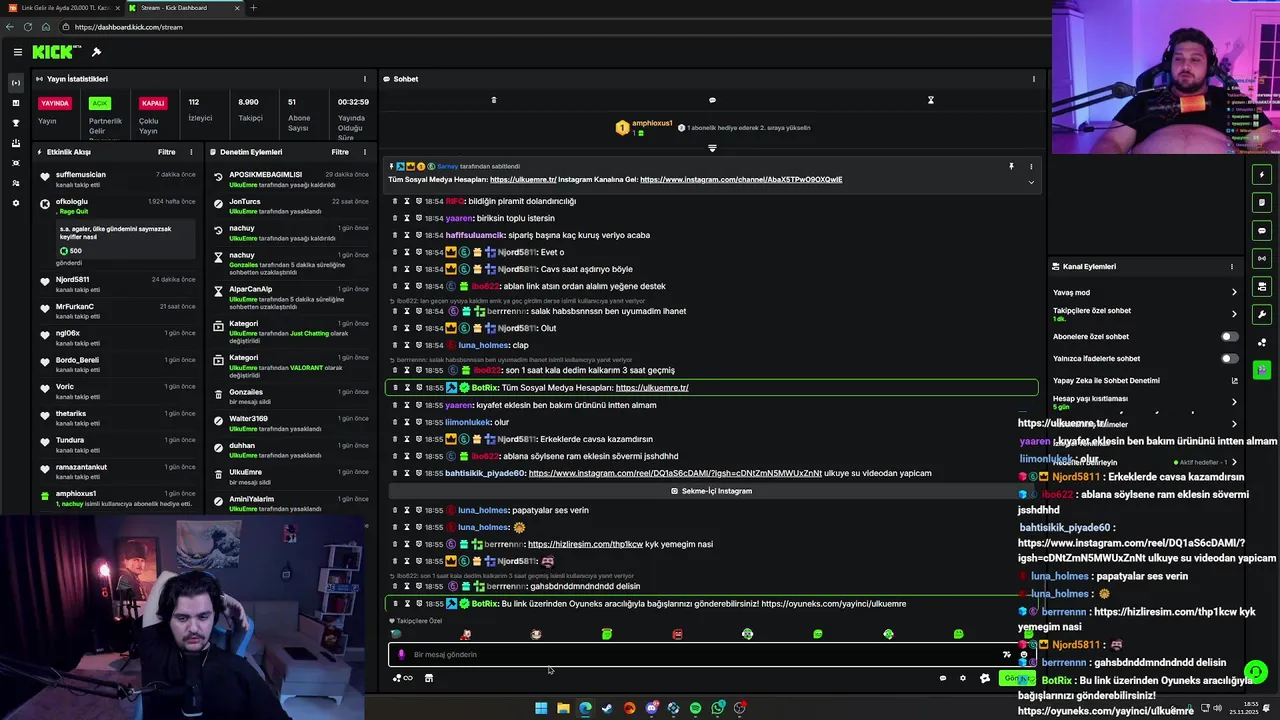
Task: Delete luna_holmes' clap message with its trash icon
Action: [394, 345]
